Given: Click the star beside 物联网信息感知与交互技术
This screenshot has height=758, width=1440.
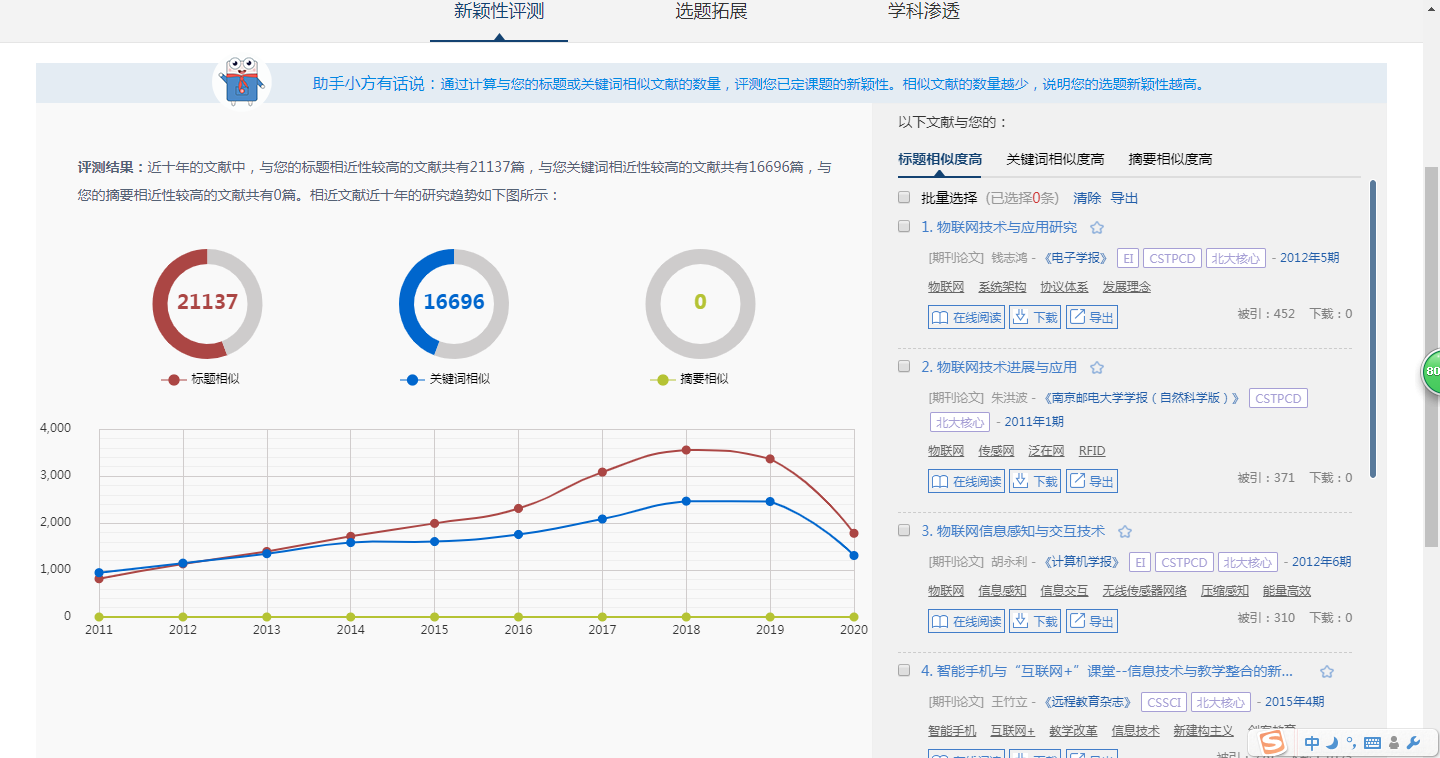Looking at the screenshot, I should [1124, 532].
